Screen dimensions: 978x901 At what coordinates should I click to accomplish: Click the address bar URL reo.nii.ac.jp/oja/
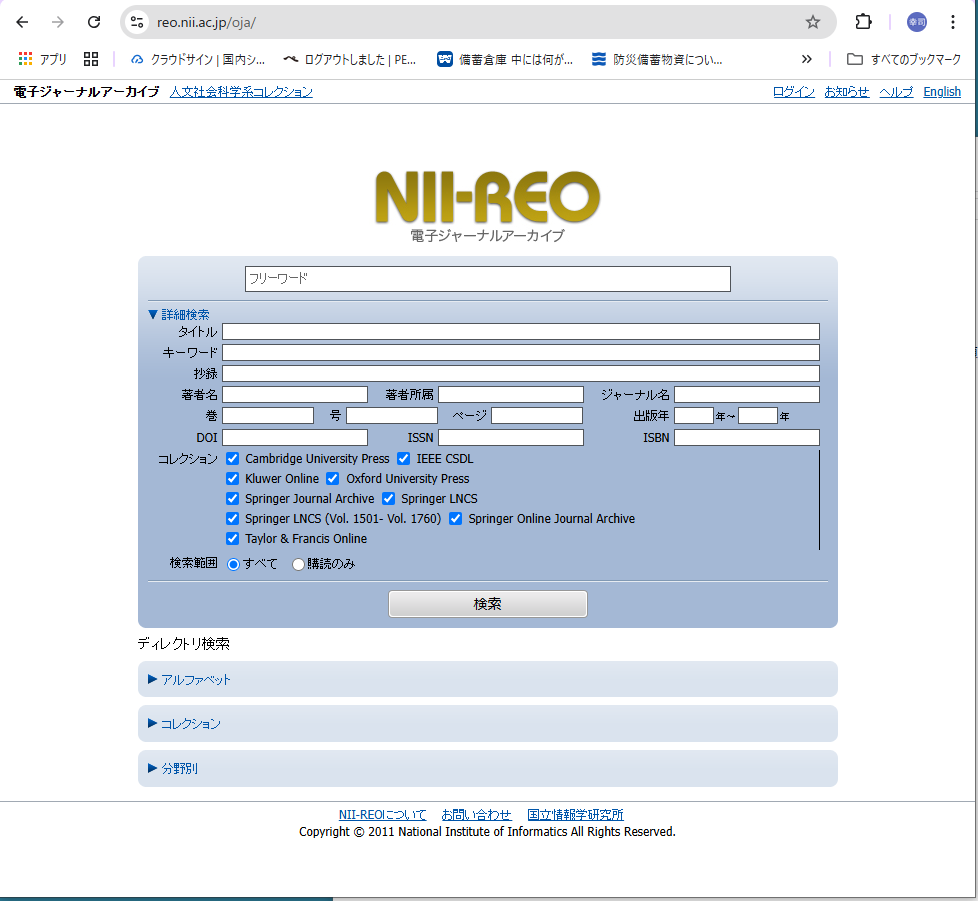[x=206, y=22]
